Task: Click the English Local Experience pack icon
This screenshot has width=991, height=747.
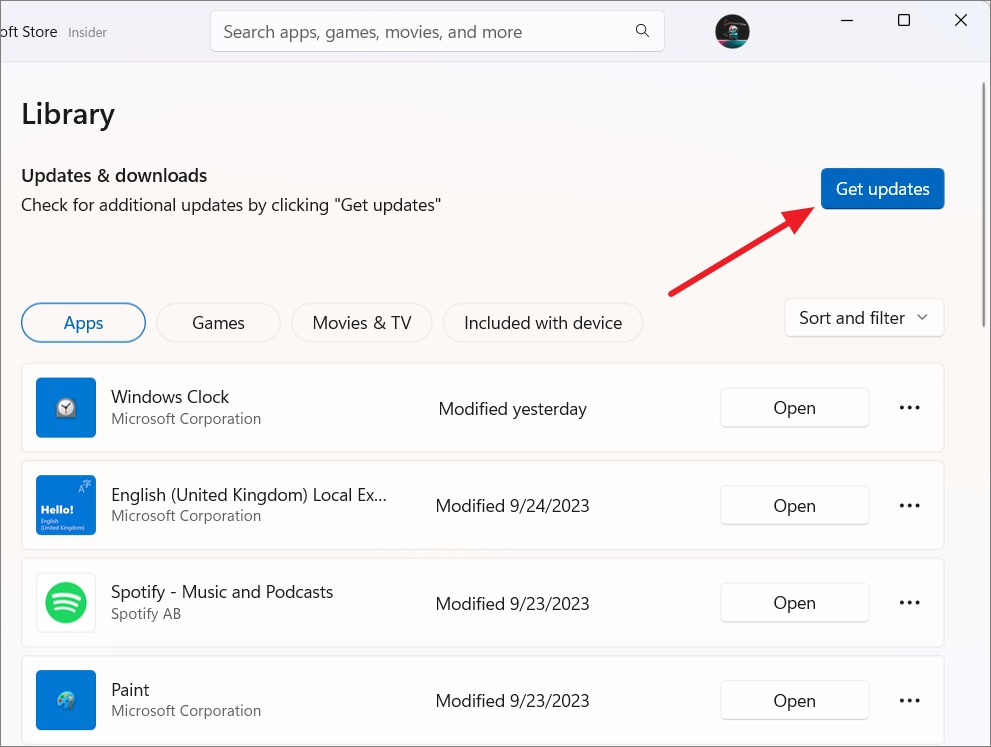Action: tap(66, 505)
